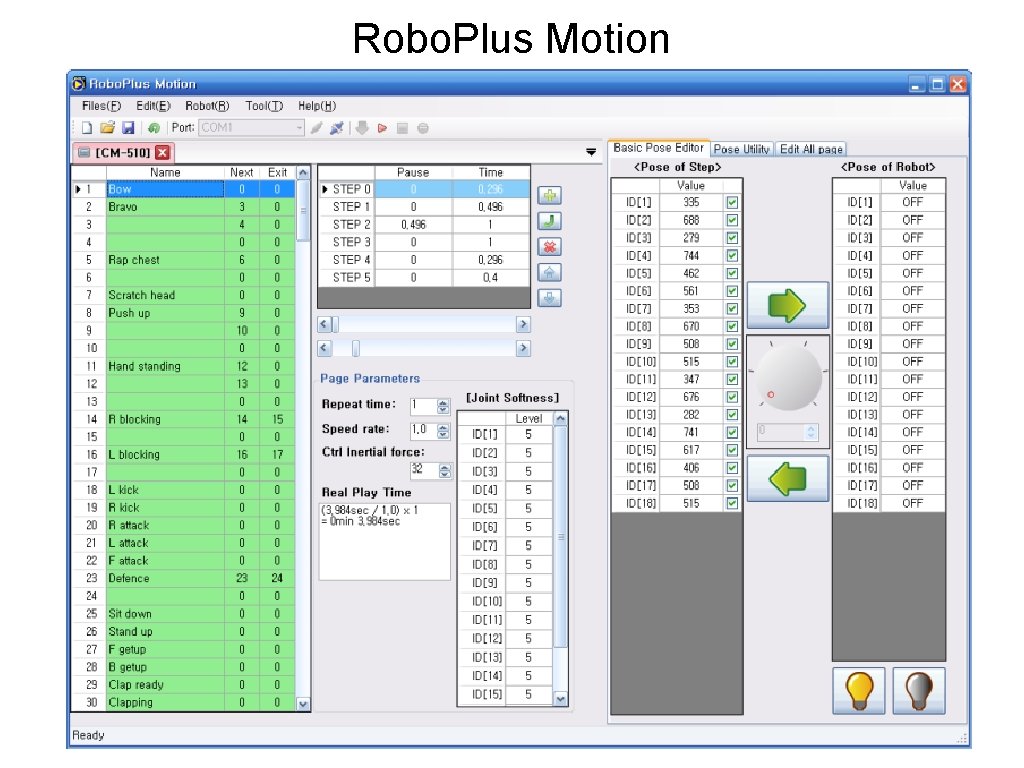1024x768 pixels.
Task: Uncheck ID[6] value 561 checkbox
Action: (732, 291)
